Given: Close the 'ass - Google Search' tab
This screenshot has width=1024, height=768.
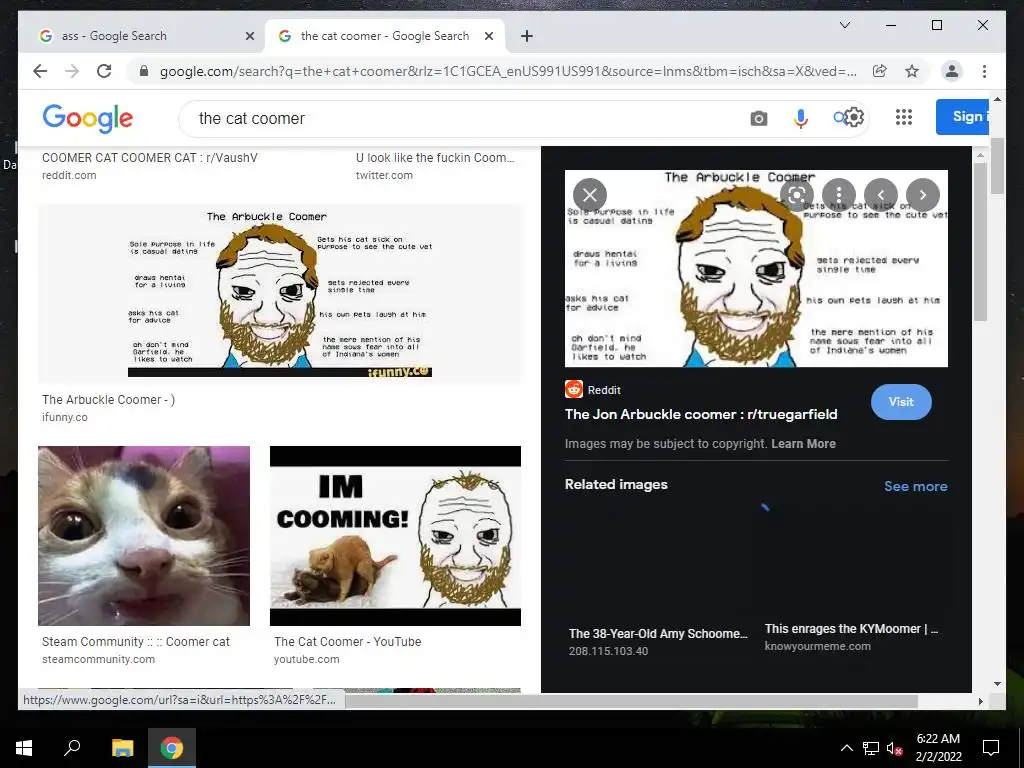Looking at the screenshot, I should coord(249,36).
